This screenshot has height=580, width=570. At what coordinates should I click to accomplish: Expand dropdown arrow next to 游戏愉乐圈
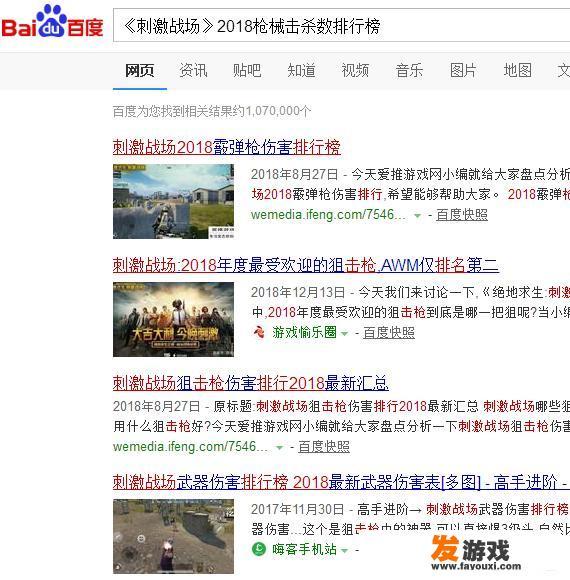tap(344, 333)
